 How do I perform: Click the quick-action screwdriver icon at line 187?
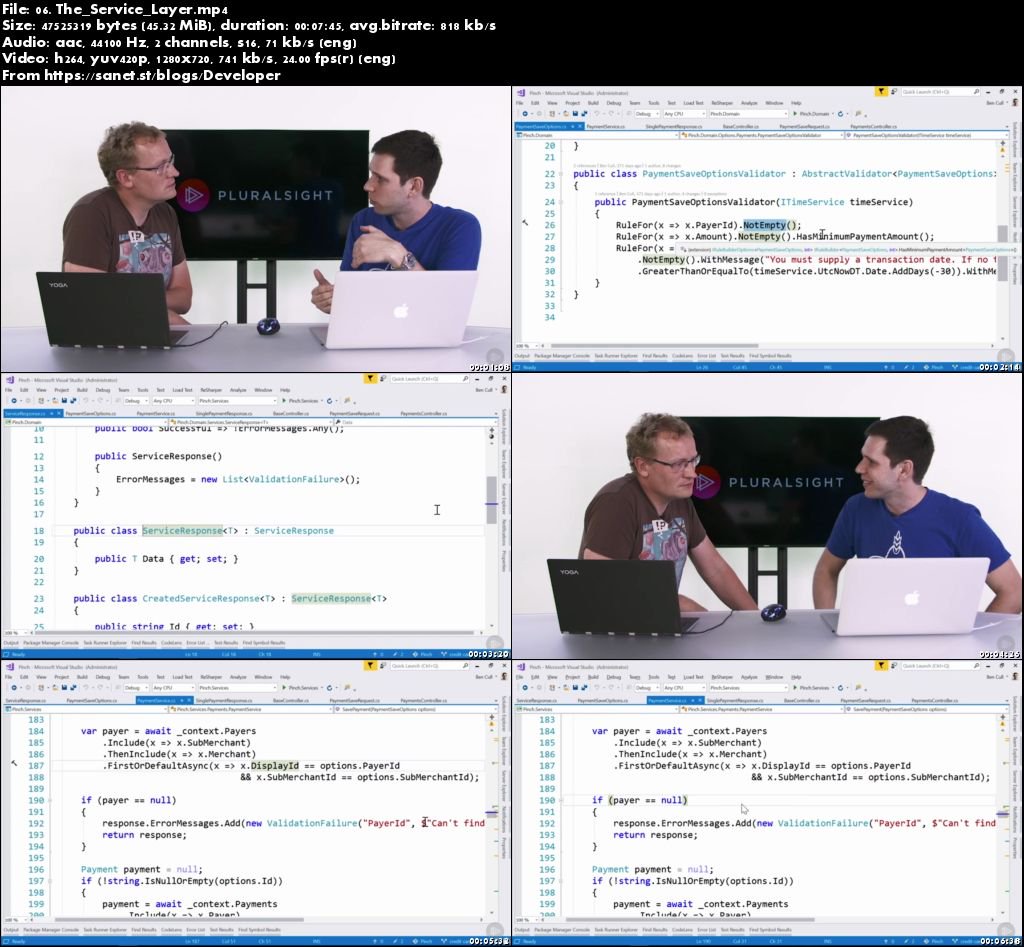point(14,763)
